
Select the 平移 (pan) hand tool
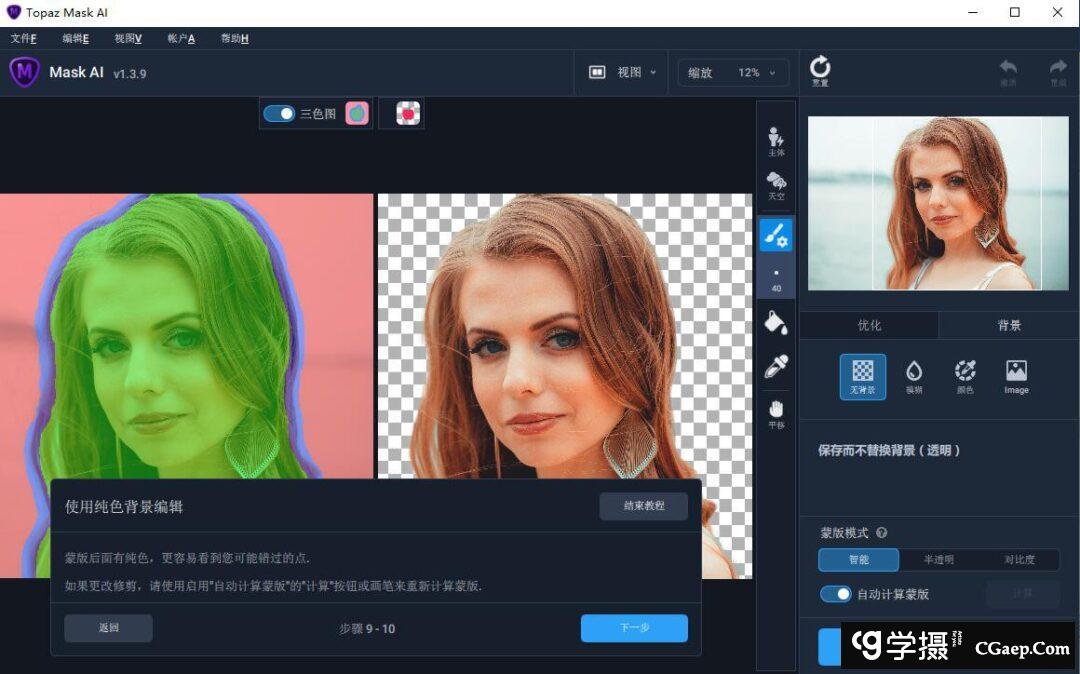(x=776, y=411)
